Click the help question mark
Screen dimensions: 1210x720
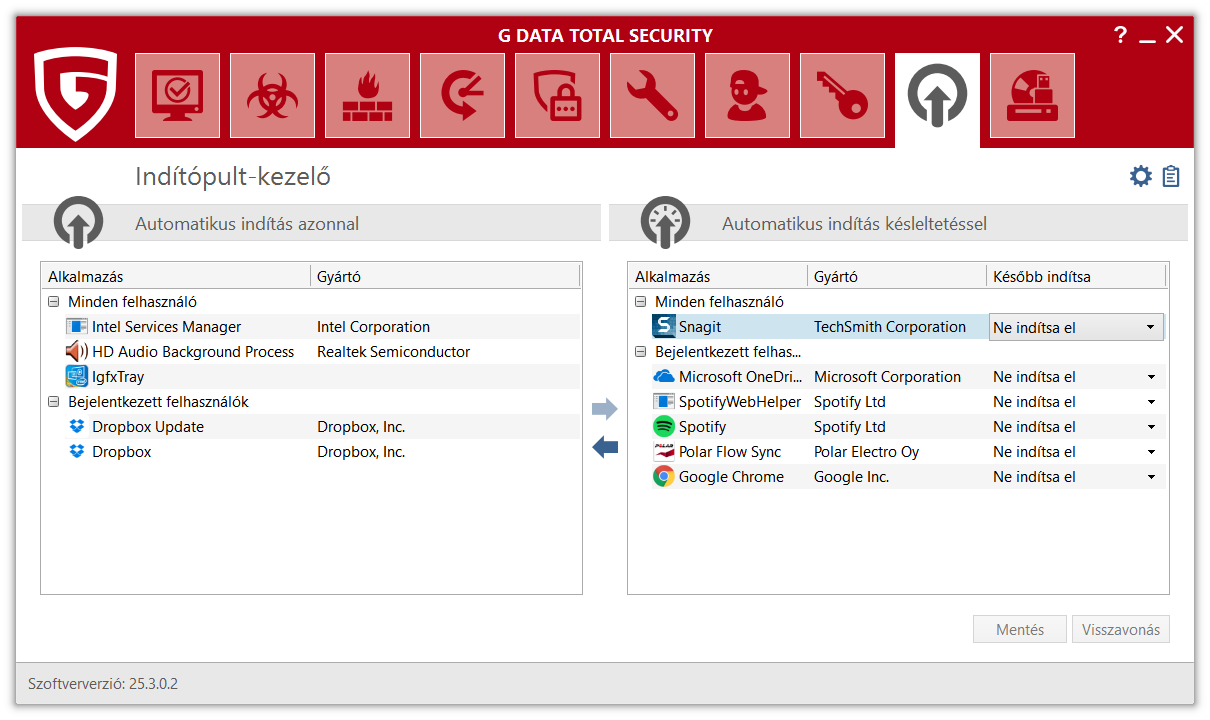pos(1120,35)
